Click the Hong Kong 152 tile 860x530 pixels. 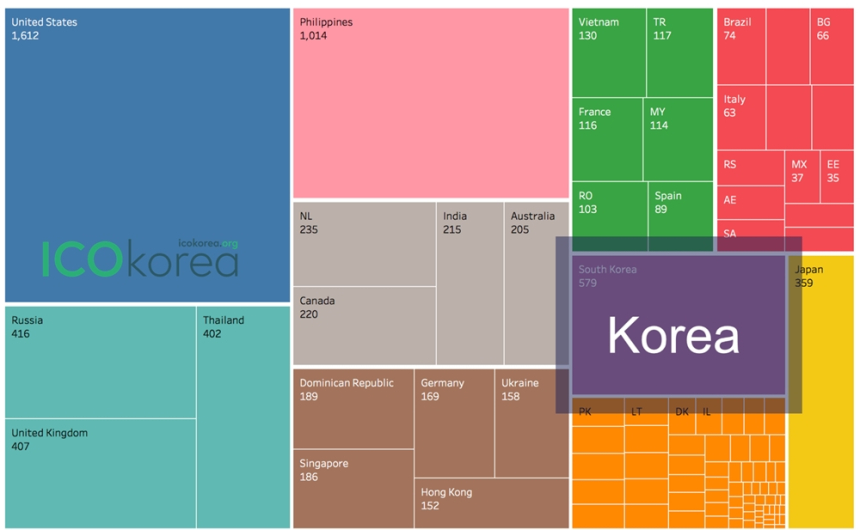click(x=492, y=503)
